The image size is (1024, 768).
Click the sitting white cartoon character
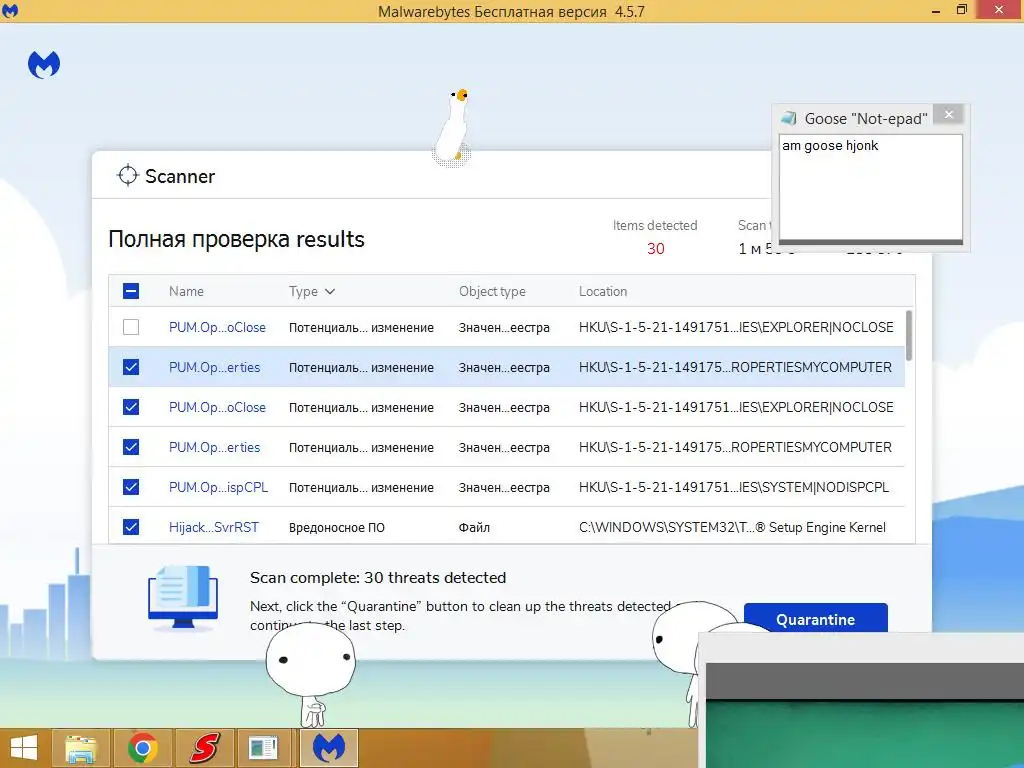[311, 675]
